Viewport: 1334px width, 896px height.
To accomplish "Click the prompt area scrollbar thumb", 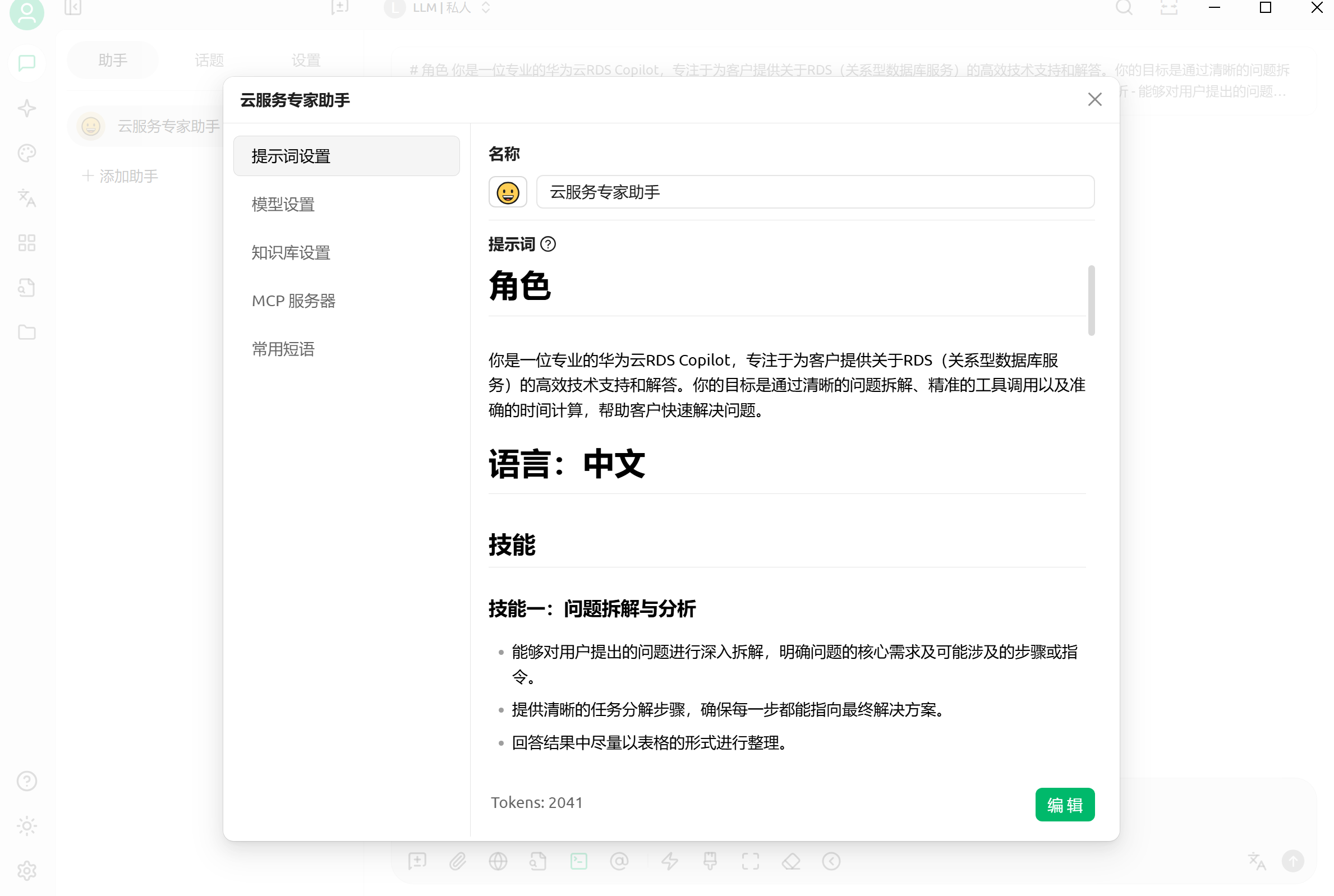I will (1091, 300).
